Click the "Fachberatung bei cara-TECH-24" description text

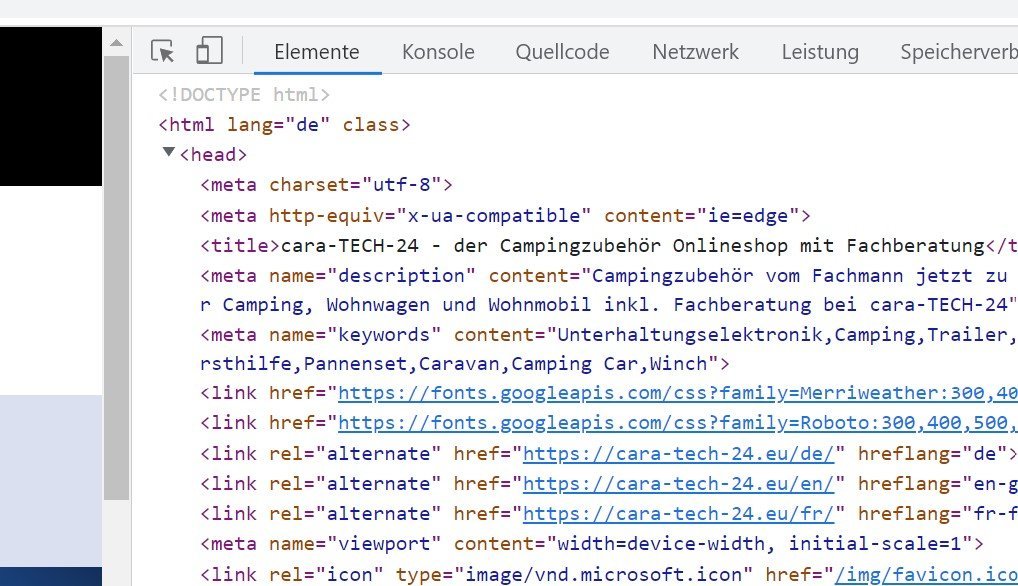click(840, 304)
